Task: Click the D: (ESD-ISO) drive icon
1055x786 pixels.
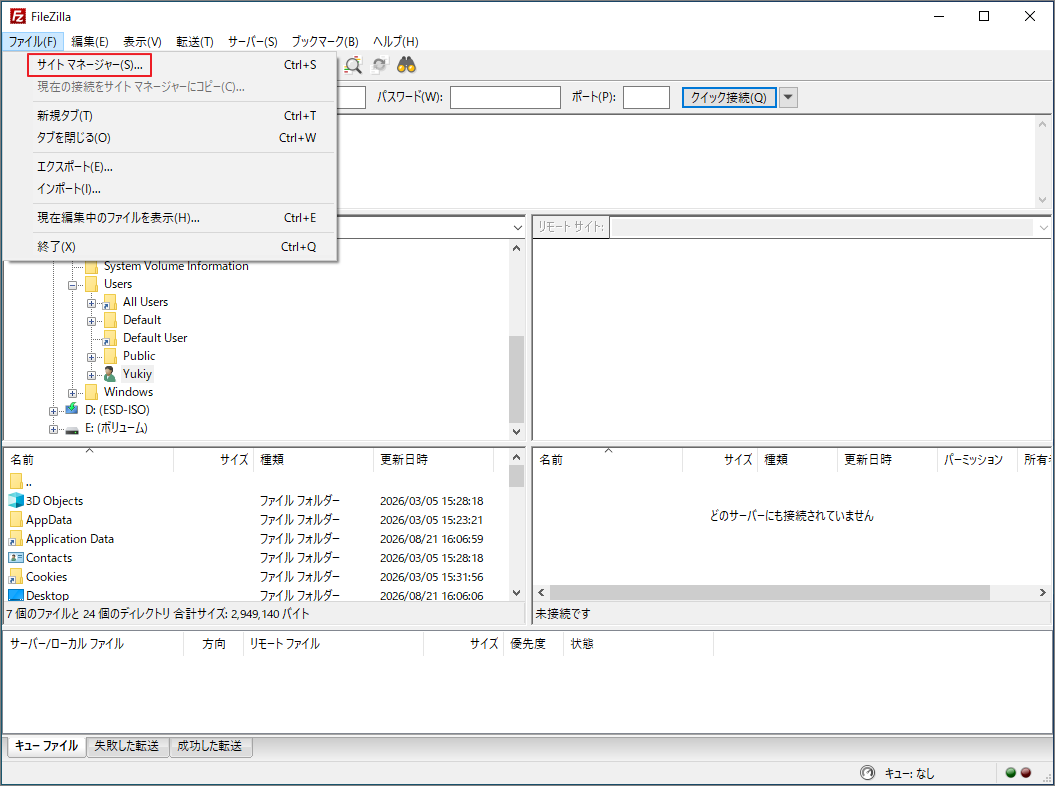Action: point(72,409)
